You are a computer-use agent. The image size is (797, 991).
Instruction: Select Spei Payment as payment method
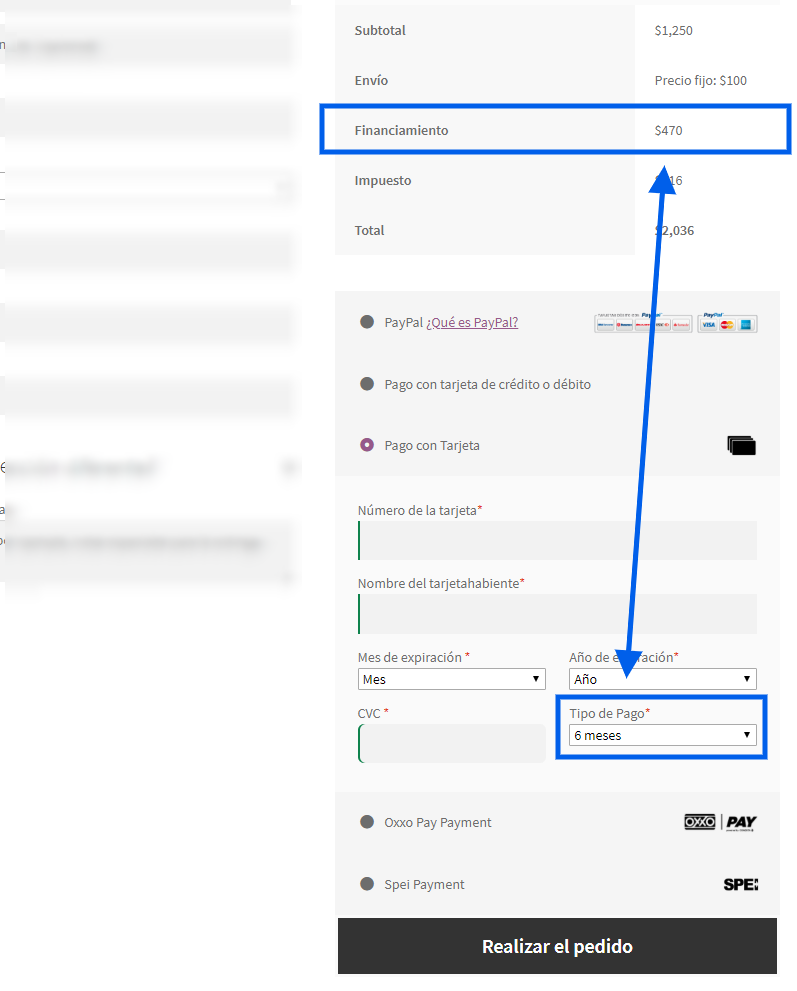tap(367, 884)
